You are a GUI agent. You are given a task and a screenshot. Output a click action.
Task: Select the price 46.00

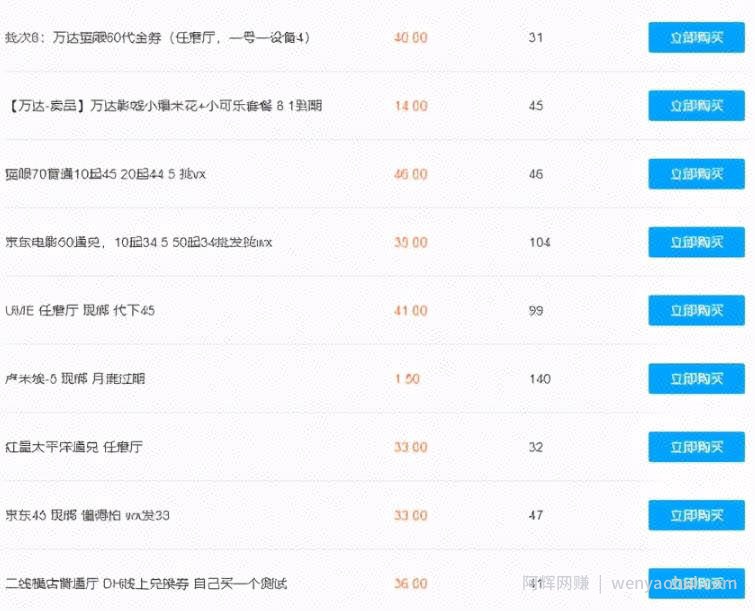411,174
